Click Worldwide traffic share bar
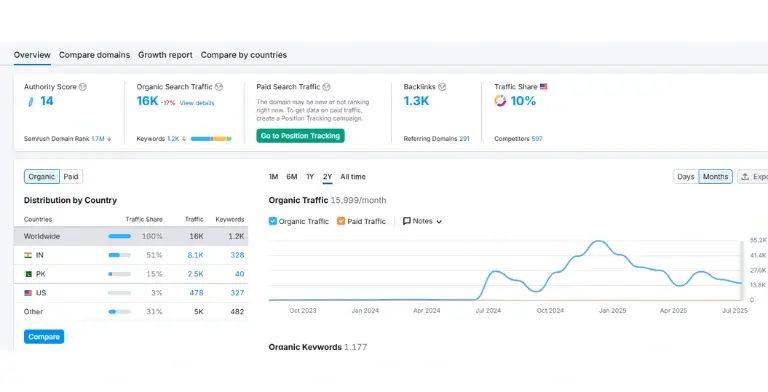 pyautogui.click(x=120, y=236)
